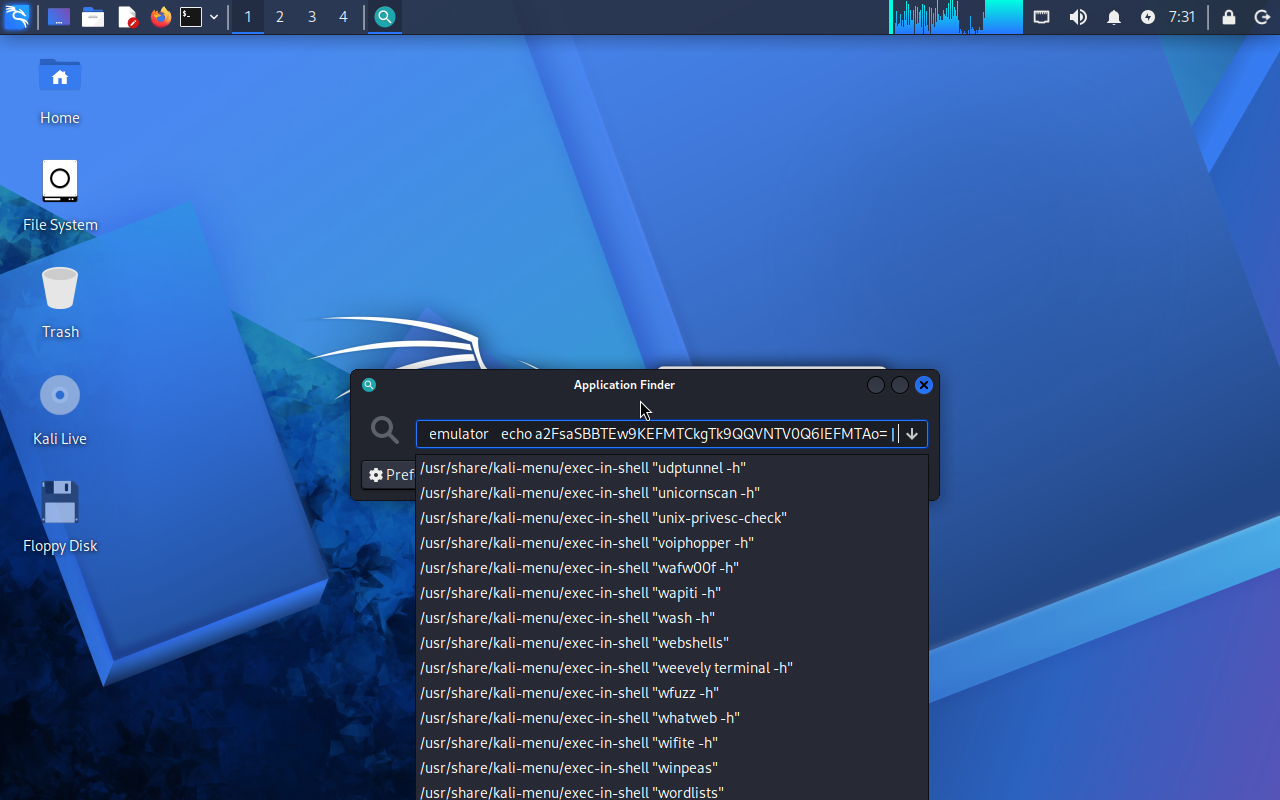The width and height of the screenshot is (1280, 800).
Task: Click the lock screen icon
Action: click(x=1229, y=17)
